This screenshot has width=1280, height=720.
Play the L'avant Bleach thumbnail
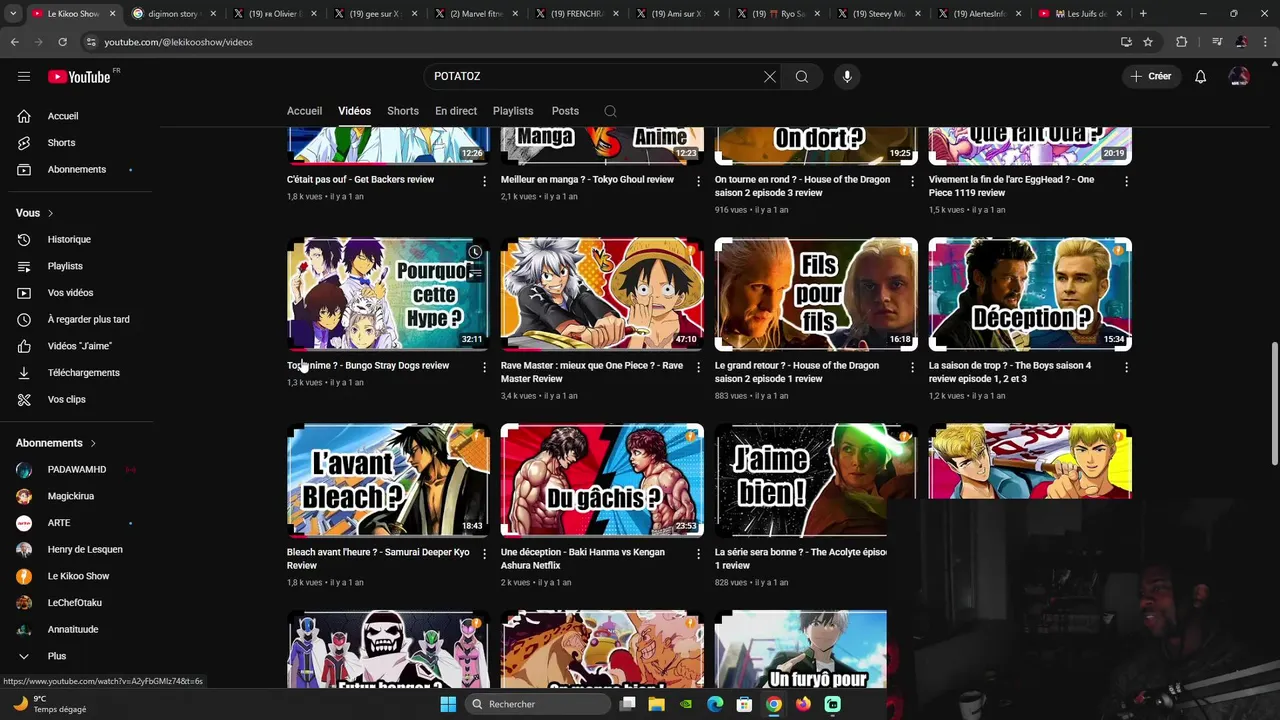pyautogui.click(x=388, y=480)
